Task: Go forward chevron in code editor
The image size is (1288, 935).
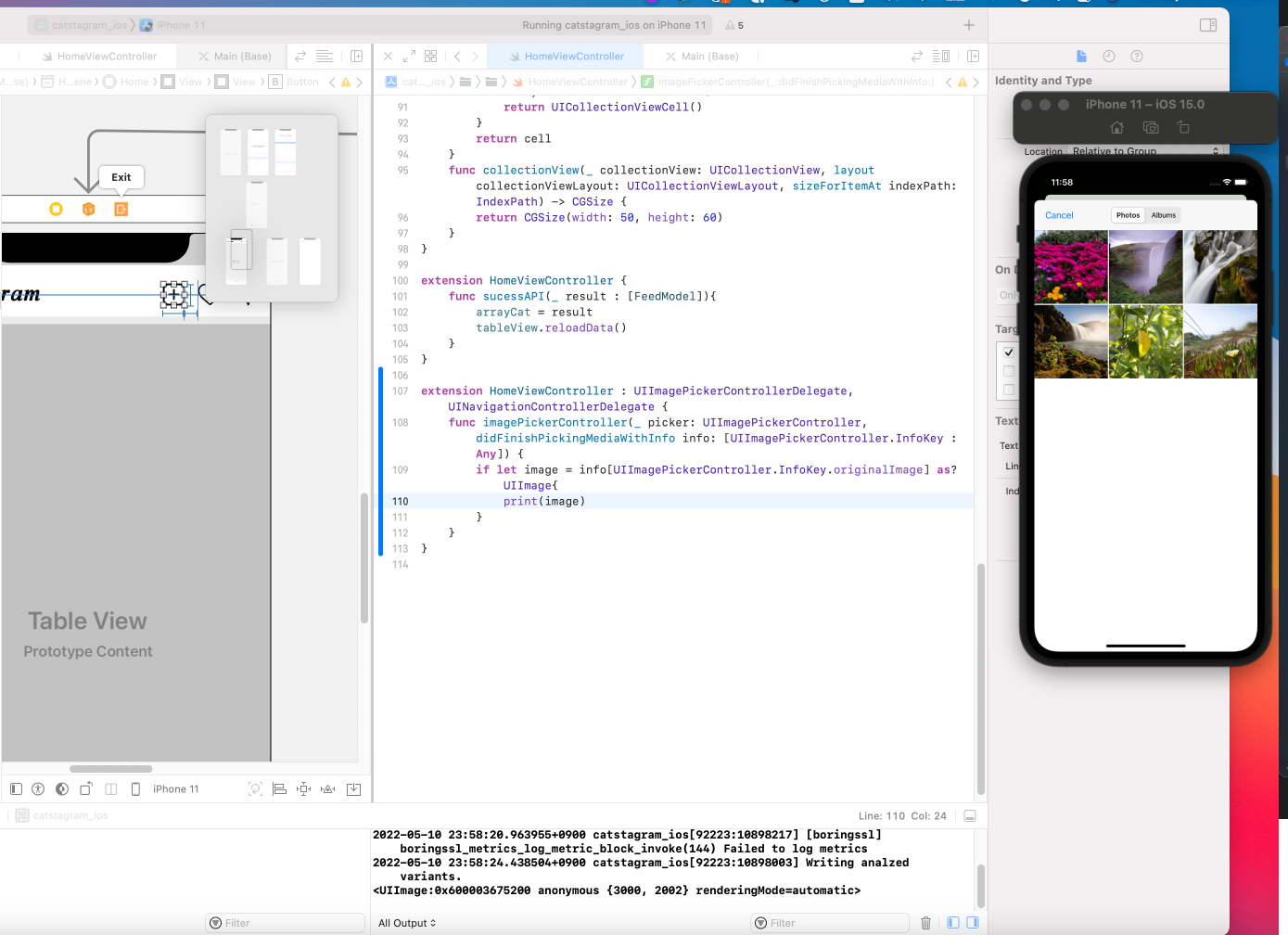Action: [x=475, y=57]
